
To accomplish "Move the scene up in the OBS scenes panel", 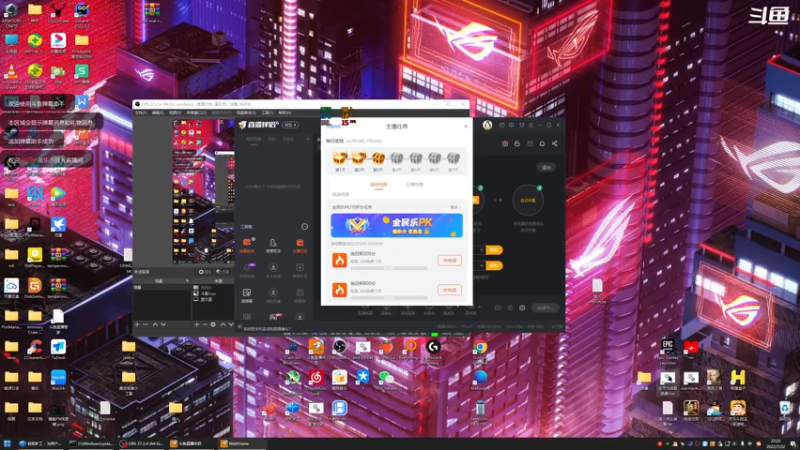I will (x=155, y=324).
